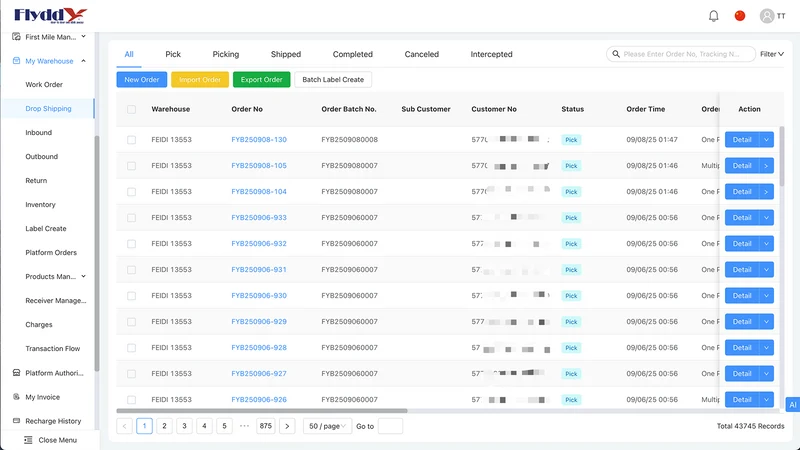Check the row for FYB250908-104
The width and height of the screenshot is (800, 450).
[132, 192]
